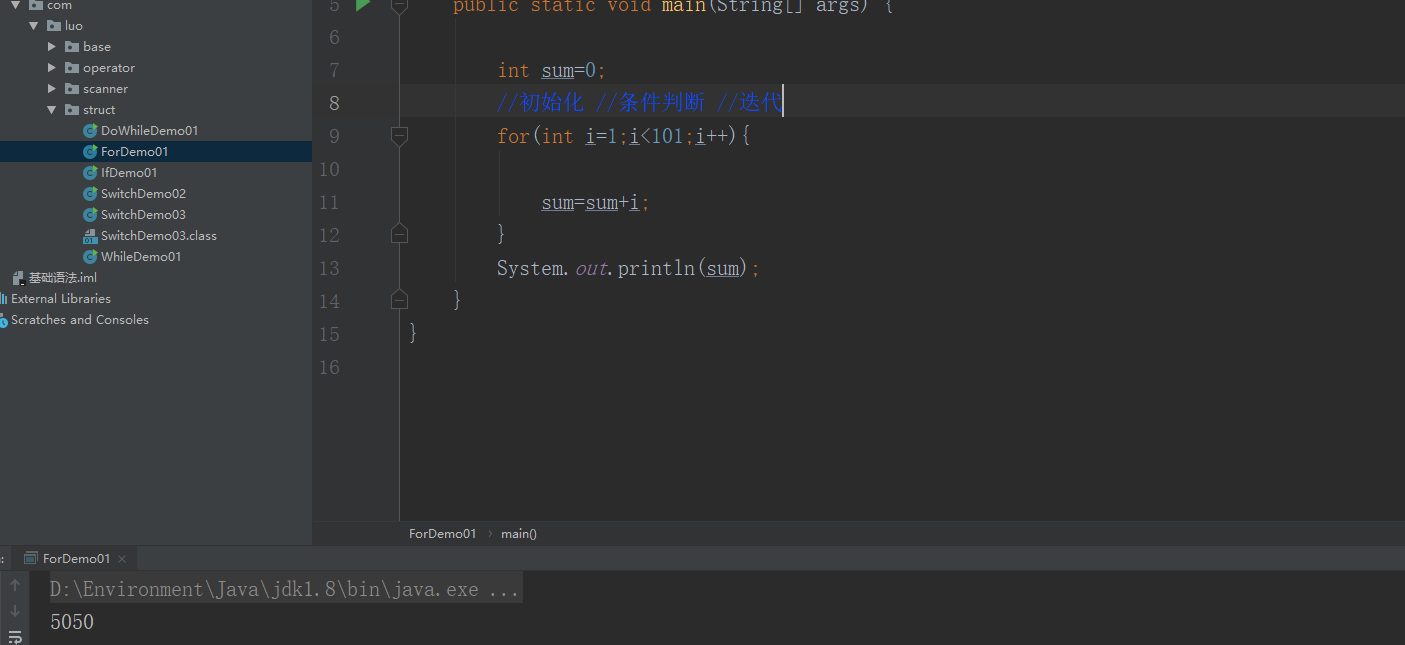Expand the base package arrow
The image size is (1405, 645).
click(x=52, y=47)
